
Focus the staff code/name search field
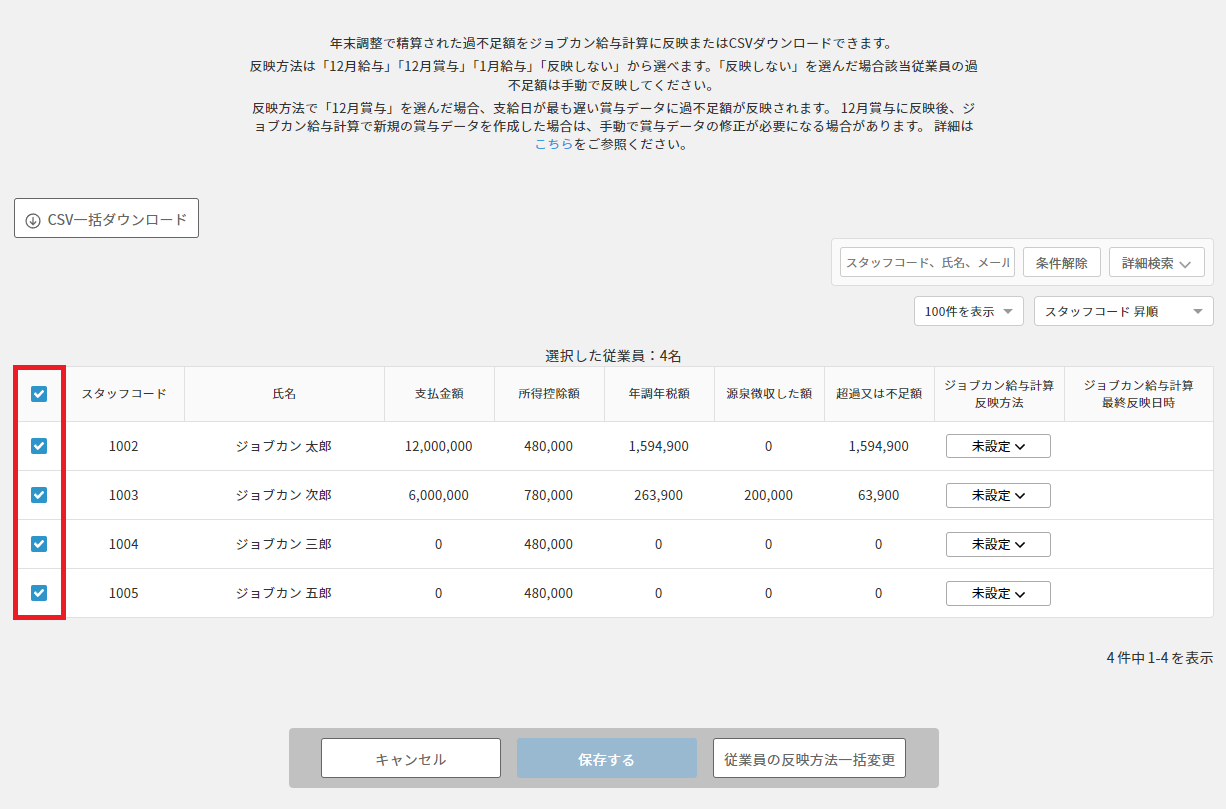click(x=928, y=263)
